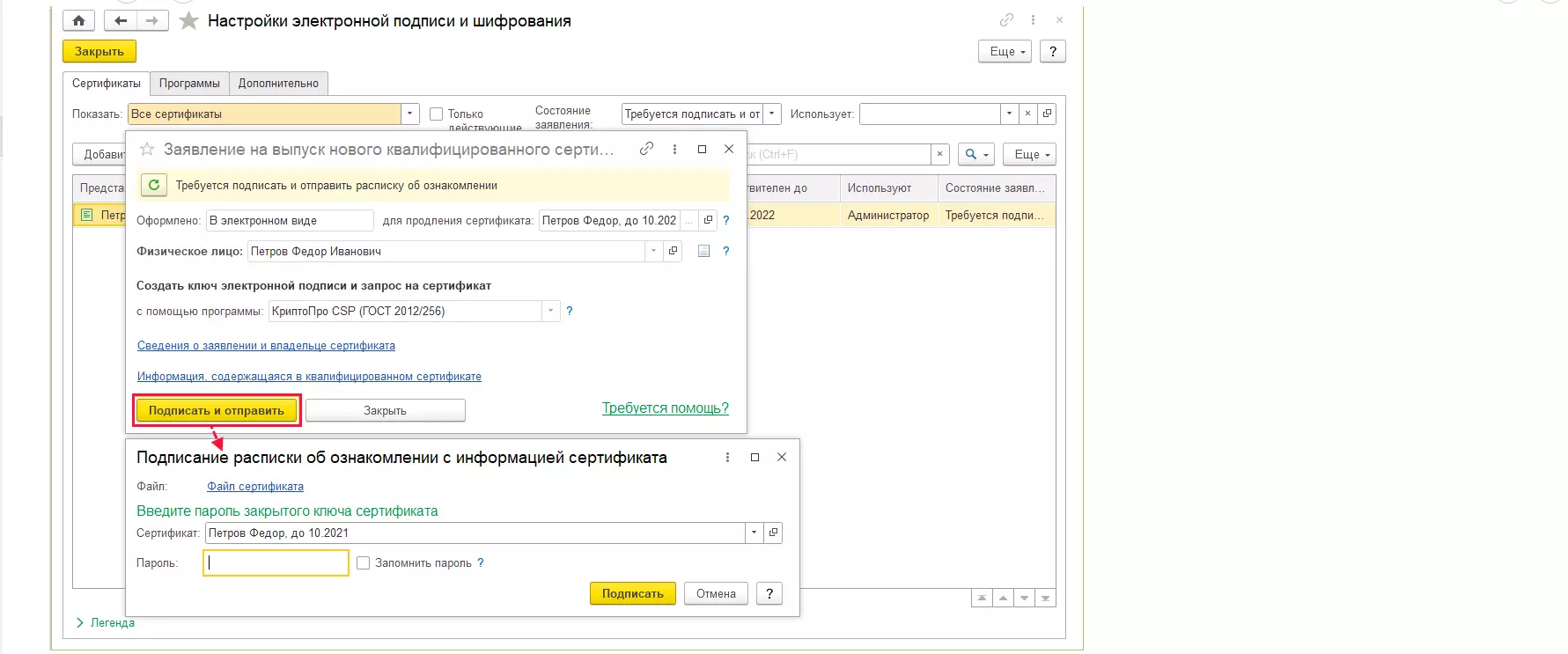This screenshot has width=1568, height=654.
Task: Open kebab menu of signing dialog
Action: (x=727, y=457)
